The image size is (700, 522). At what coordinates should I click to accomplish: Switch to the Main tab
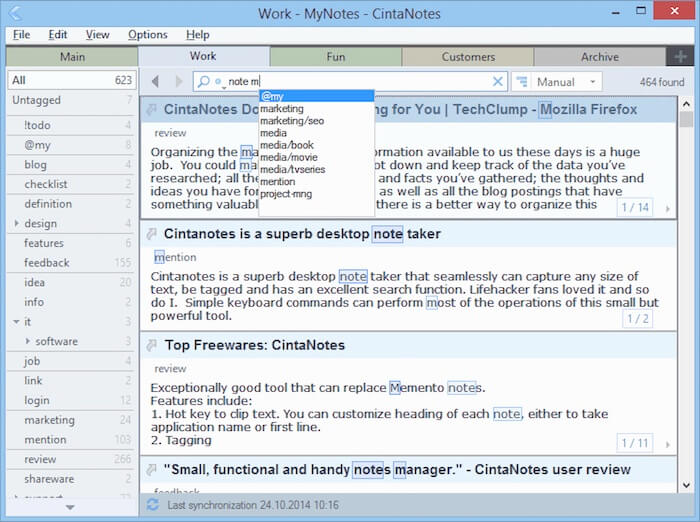pos(72,57)
